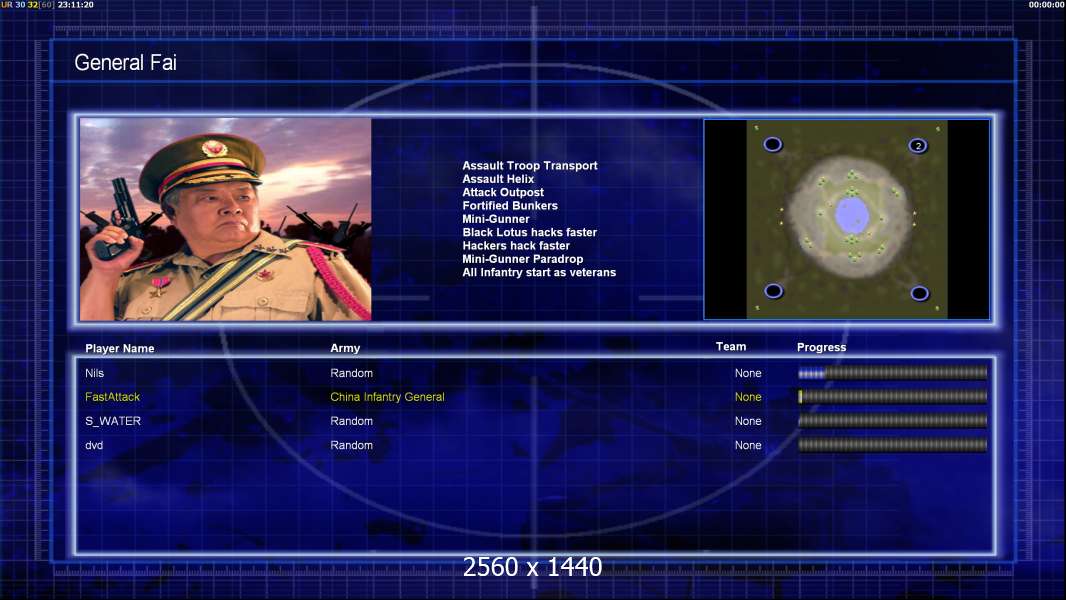This screenshot has width=1066, height=600.
Task: Click the Mini-Gunner Paradrop entry
Action: tap(522, 259)
